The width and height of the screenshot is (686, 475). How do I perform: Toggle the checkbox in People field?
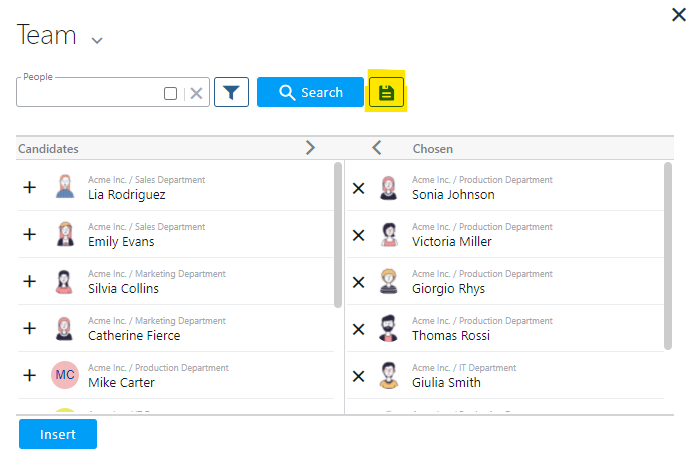click(x=170, y=93)
